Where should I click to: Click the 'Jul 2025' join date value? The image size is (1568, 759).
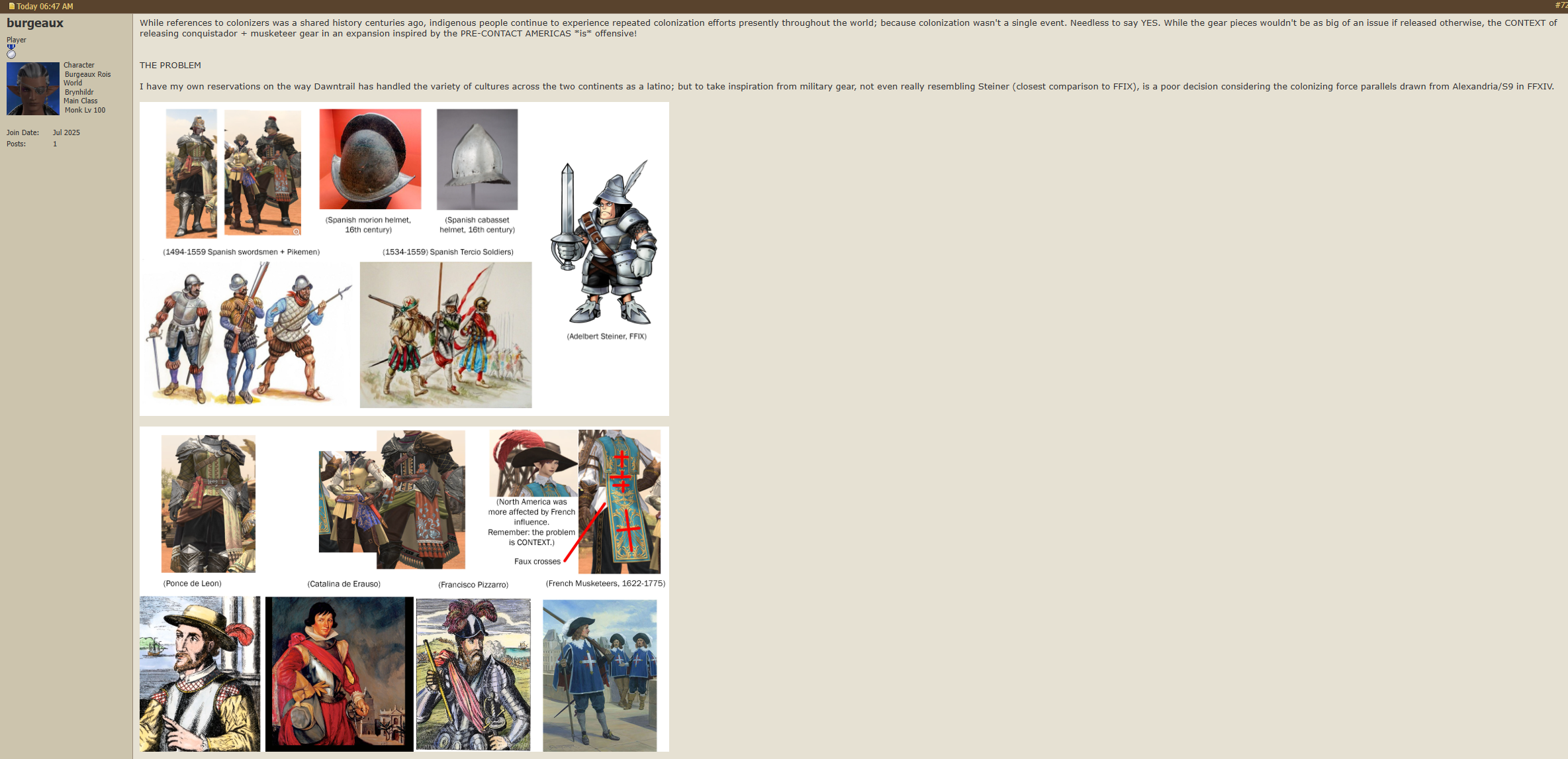click(66, 132)
